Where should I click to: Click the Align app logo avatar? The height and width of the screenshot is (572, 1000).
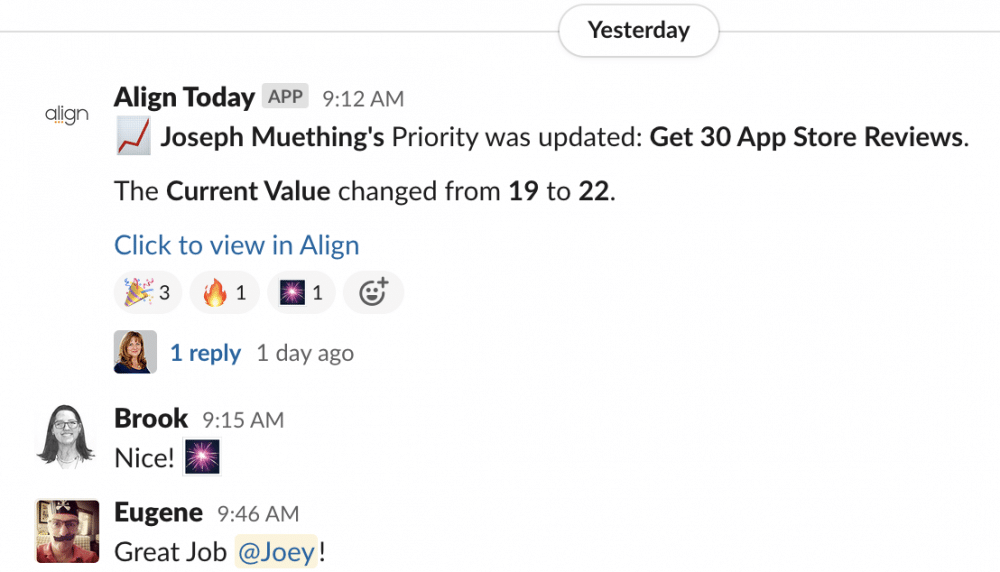pos(67,115)
